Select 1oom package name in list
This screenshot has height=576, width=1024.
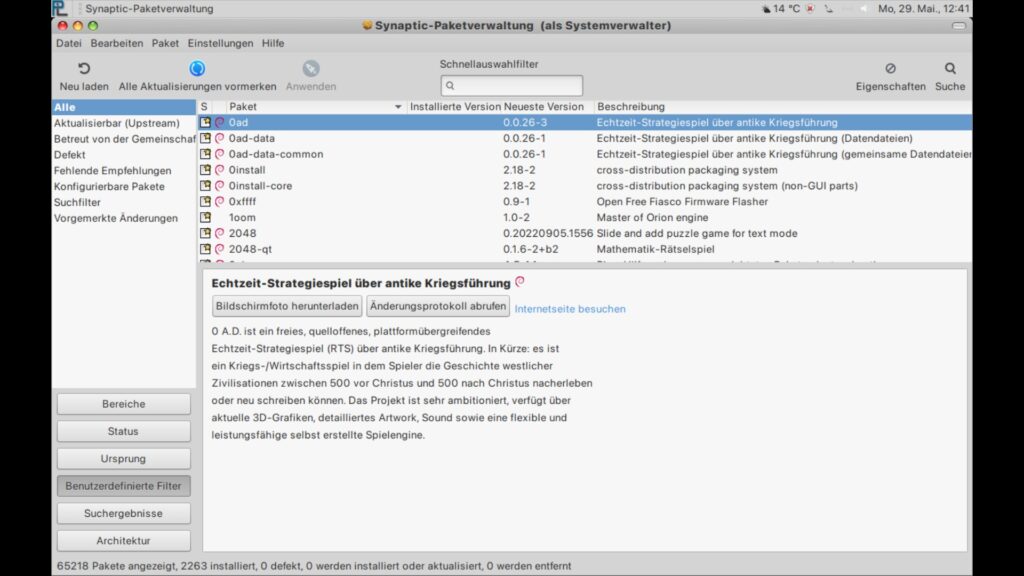pyautogui.click(x=242, y=217)
